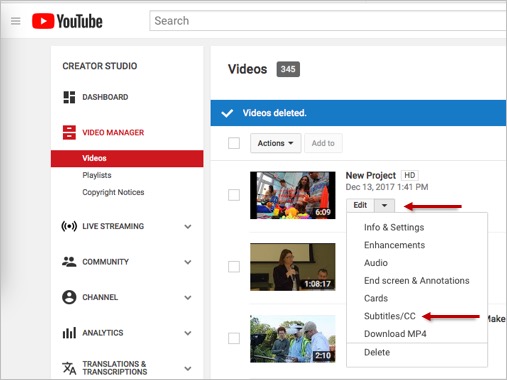The width and height of the screenshot is (507, 380).
Task: Click the YouTube logo
Action: pos(67,21)
